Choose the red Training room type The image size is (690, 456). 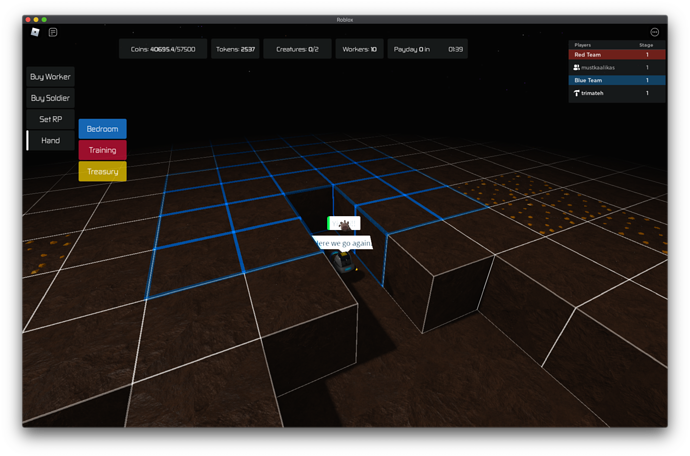(x=103, y=150)
